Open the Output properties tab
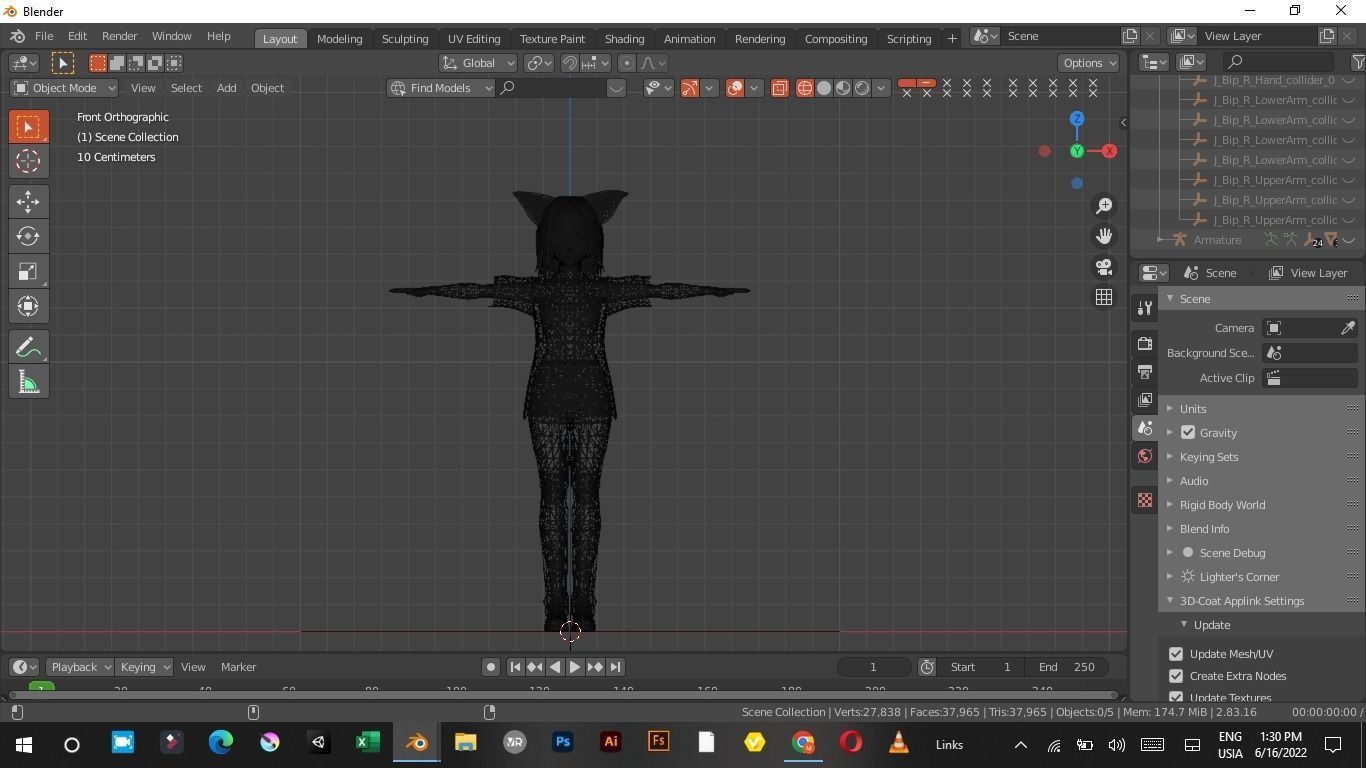The width and height of the screenshot is (1366, 768). [1144, 372]
